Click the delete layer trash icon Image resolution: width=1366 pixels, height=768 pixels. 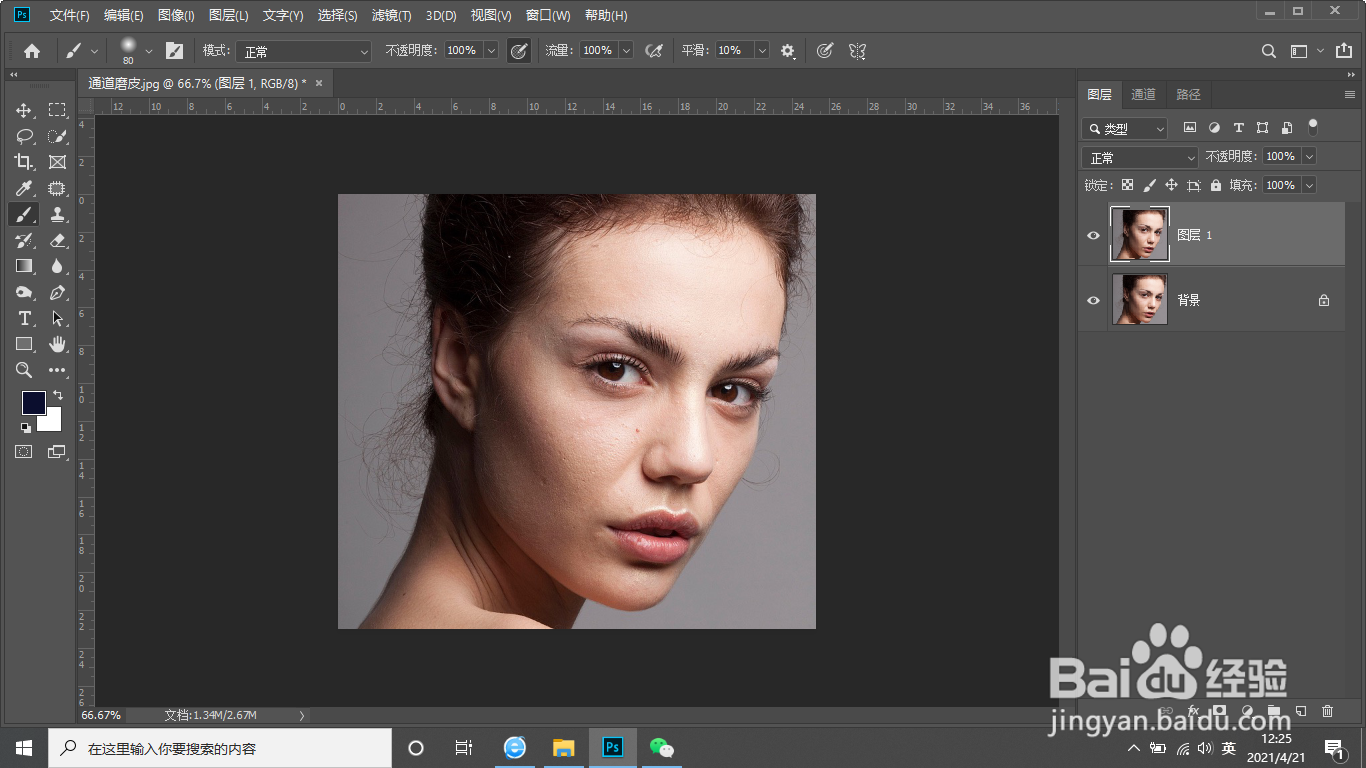1327,711
